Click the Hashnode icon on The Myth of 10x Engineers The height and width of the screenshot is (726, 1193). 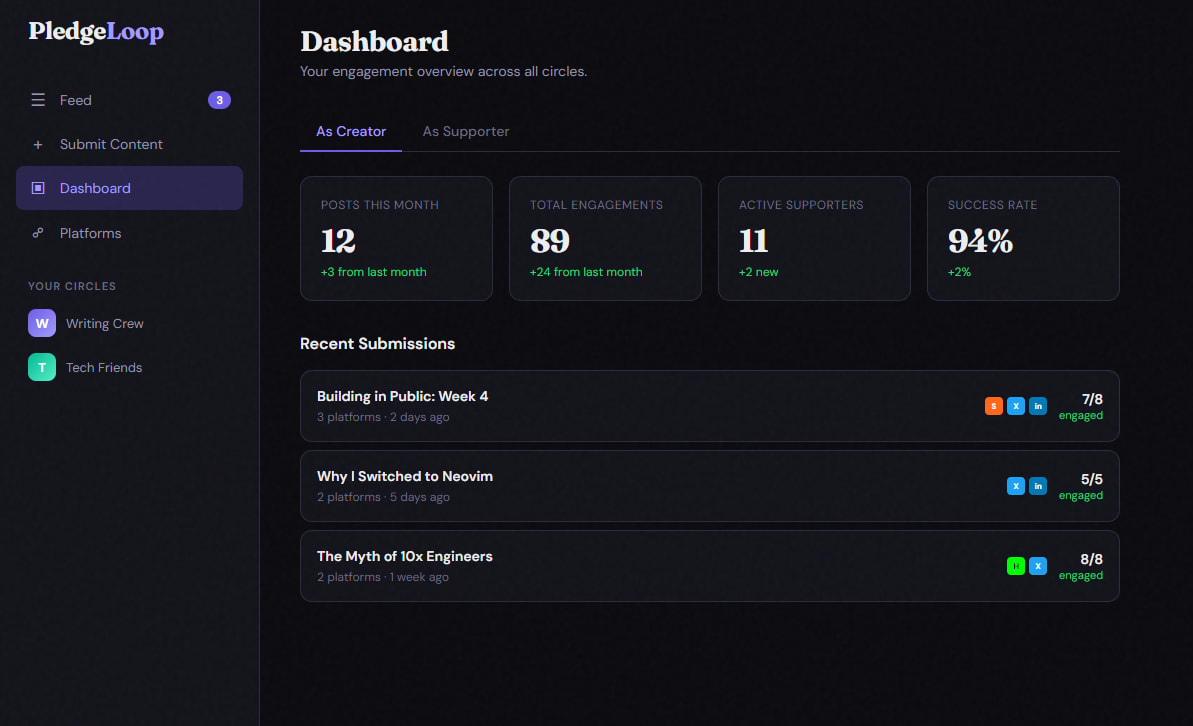(1016, 566)
